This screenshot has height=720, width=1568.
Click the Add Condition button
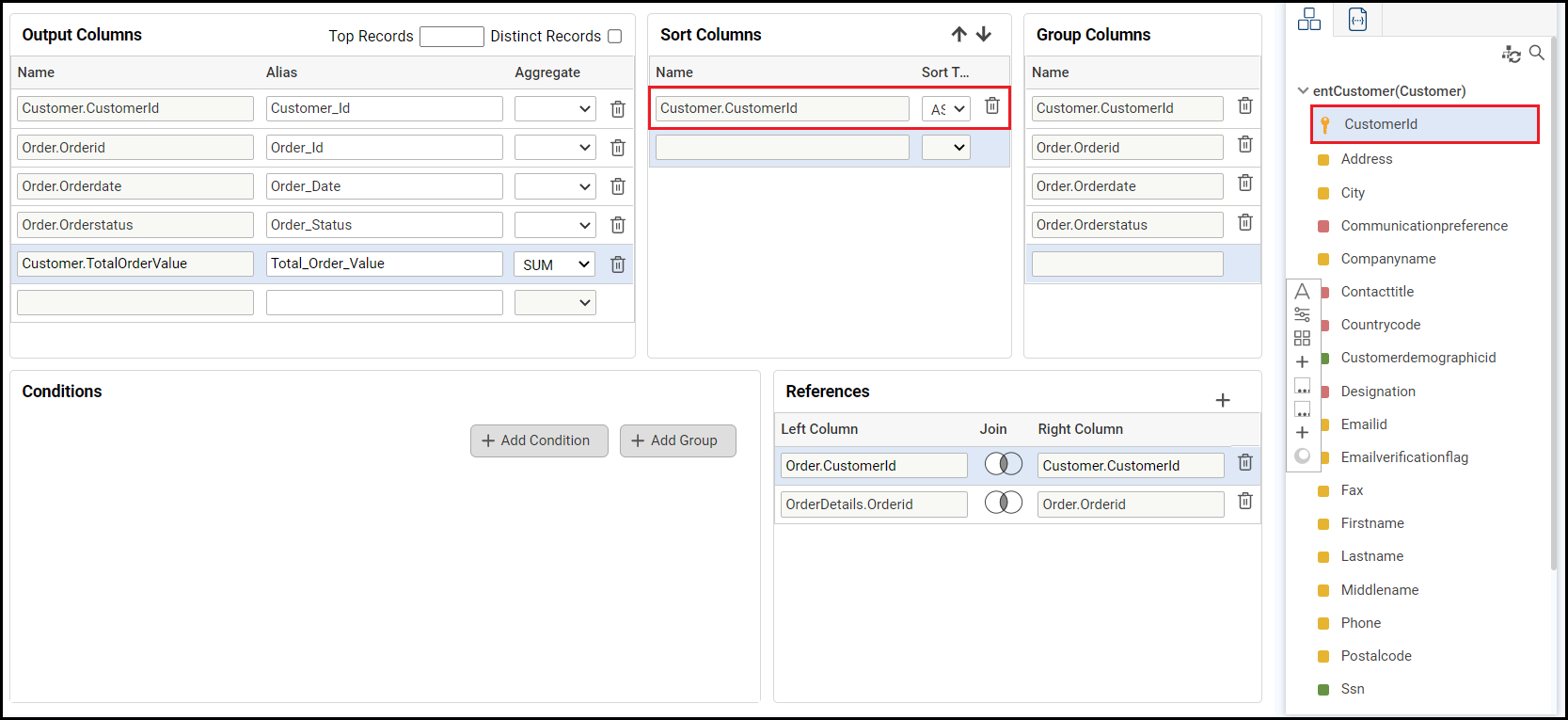[x=539, y=440]
